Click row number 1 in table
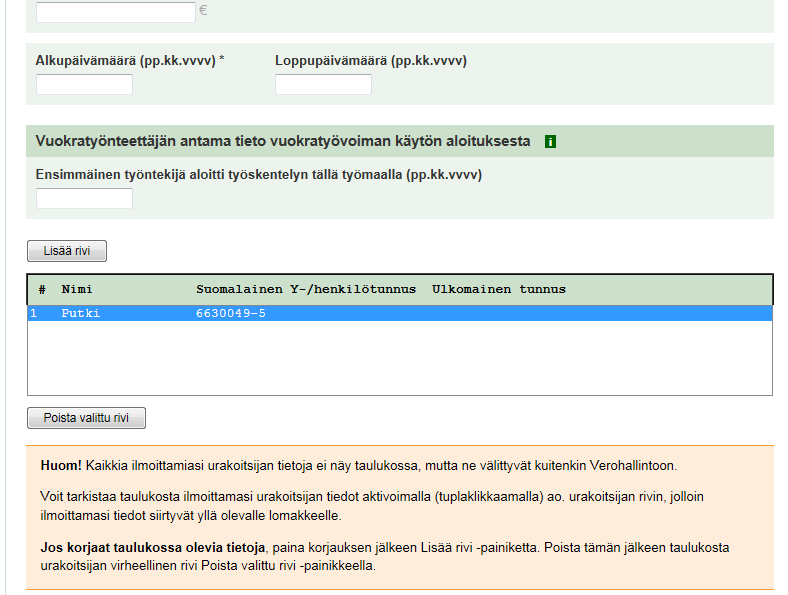Image resolution: width=788 pixels, height=595 pixels. (x=34, y=313)
